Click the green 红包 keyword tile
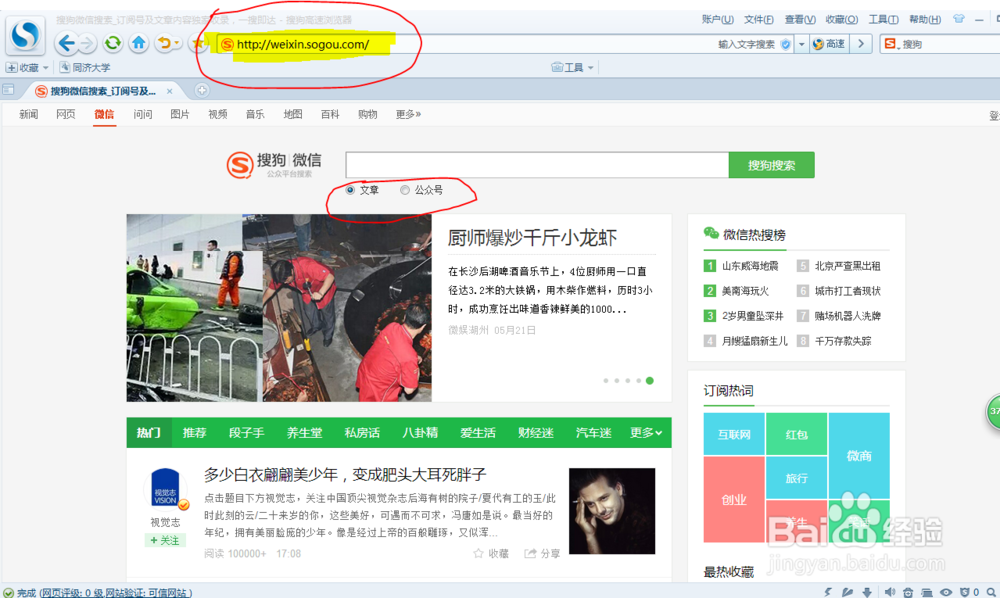Image resolution: width=1000 pixels, height=598 pixels. (x=797, y=434)
